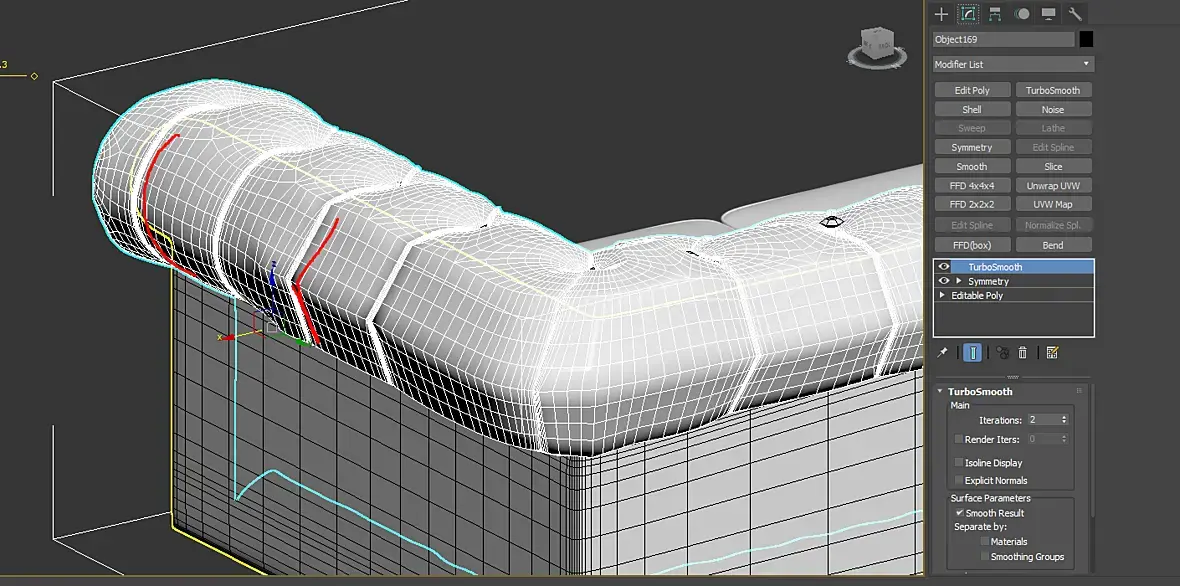Click the Object169 name field
This screenshot has width=1180, height=586.
tap(1004, 39)
